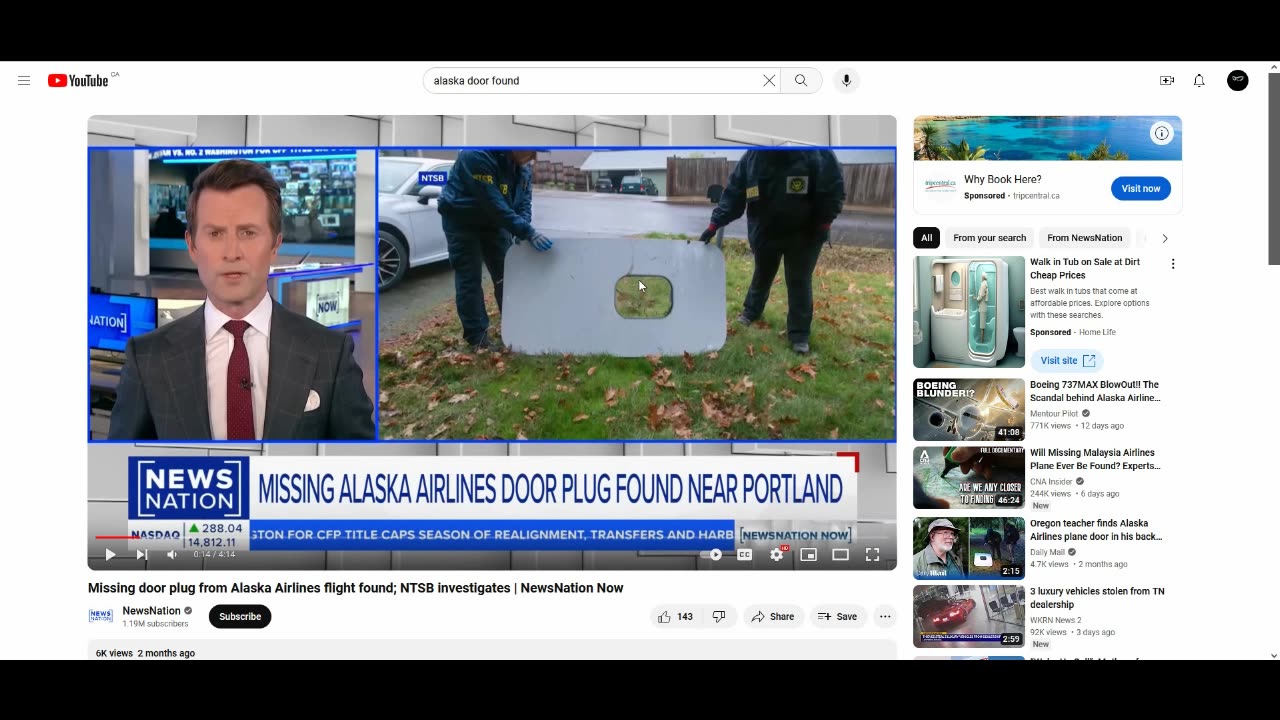Mute the video volume
The width and height of the screenshot is (1280, 720).
tap(172, 554)
